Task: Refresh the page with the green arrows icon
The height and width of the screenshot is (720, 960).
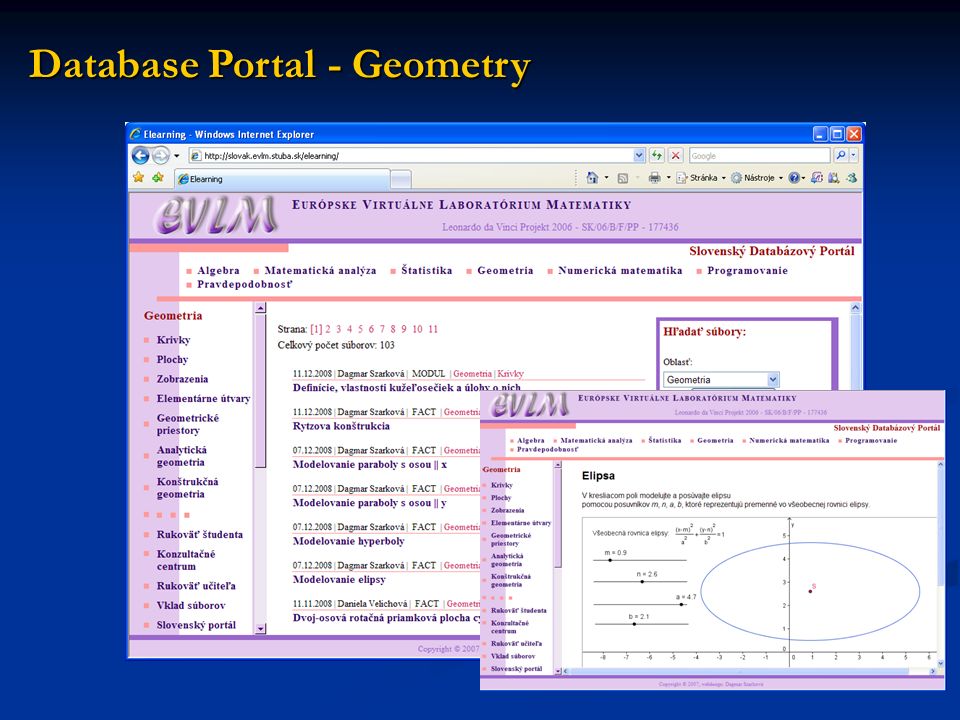Action: [656, 156]
